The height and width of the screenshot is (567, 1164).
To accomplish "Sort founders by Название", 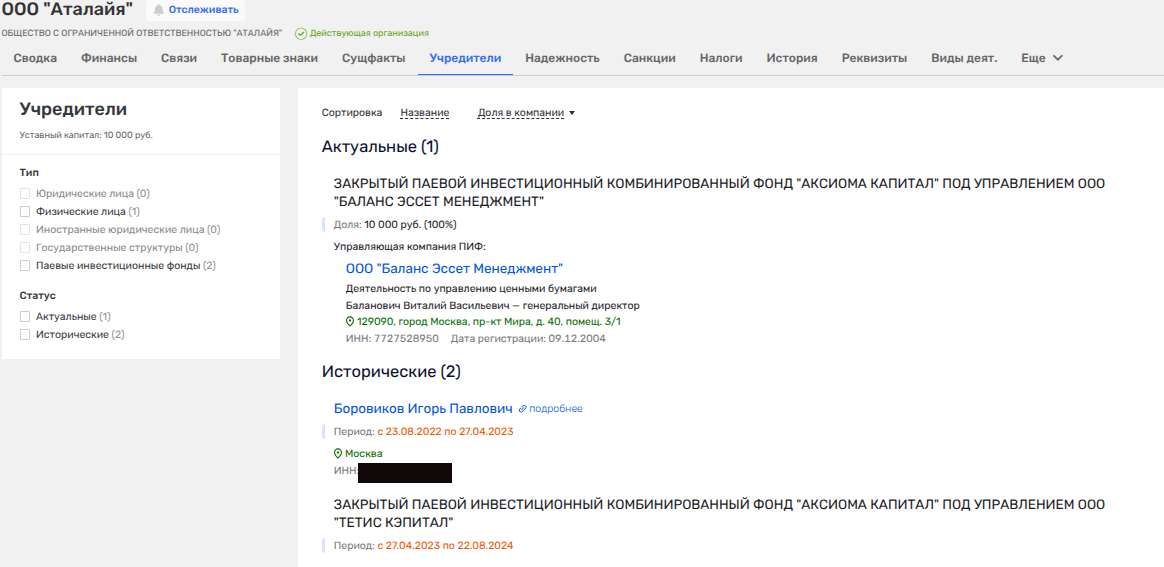I will pos(424,113).
